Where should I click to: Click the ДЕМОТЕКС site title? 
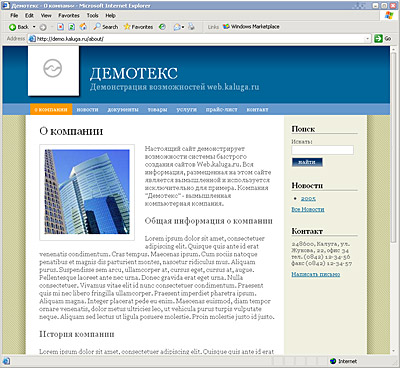tap(134, 73)
